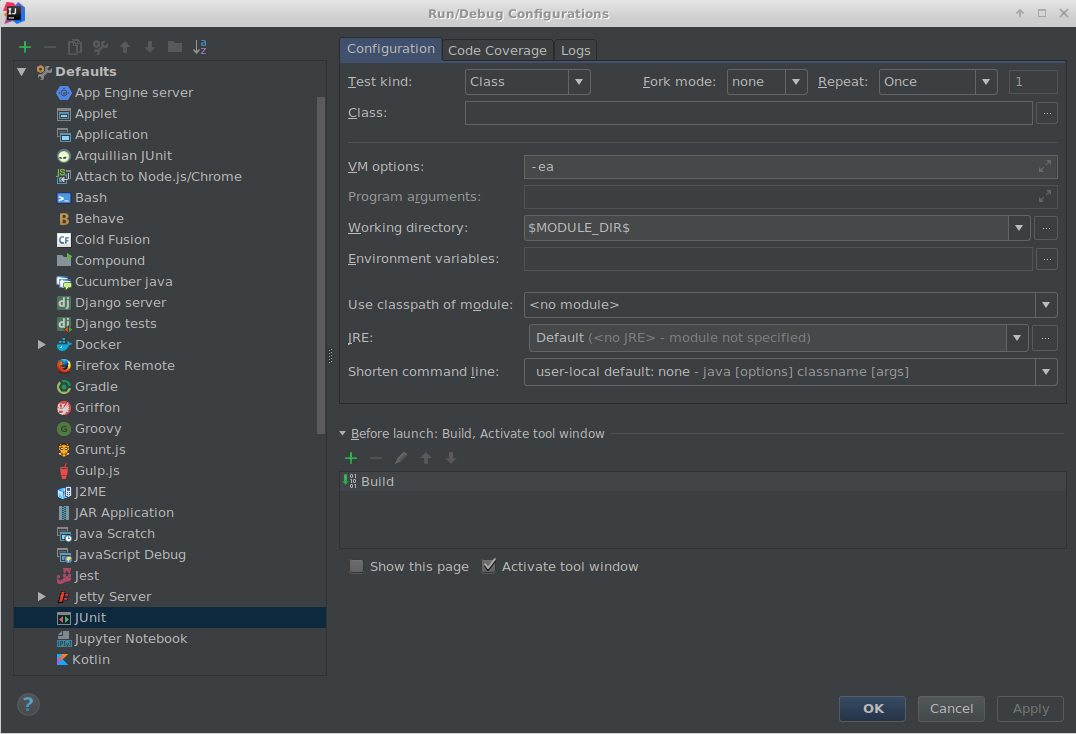The height and width of the screenshot is (734, 1076).
Task: Click the Jest icon in the defaults list
Action: (64, 576)
